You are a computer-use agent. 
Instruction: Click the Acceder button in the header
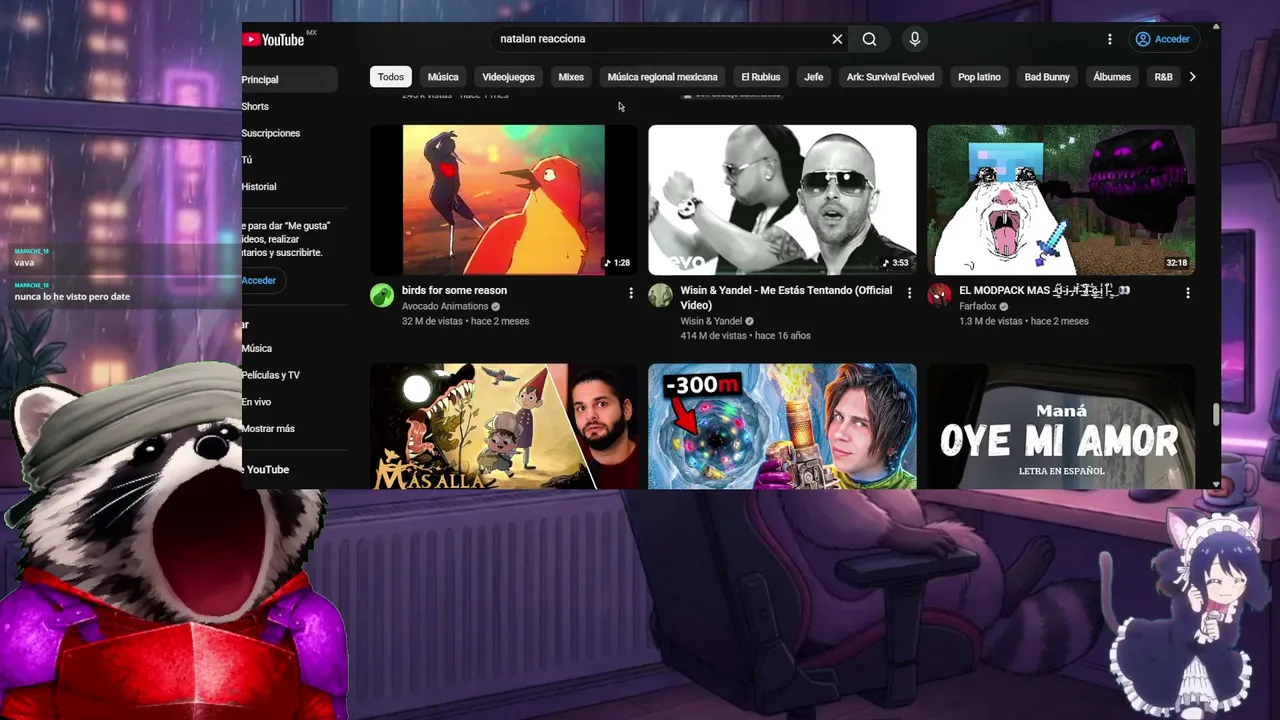[x=1163, y=39]
